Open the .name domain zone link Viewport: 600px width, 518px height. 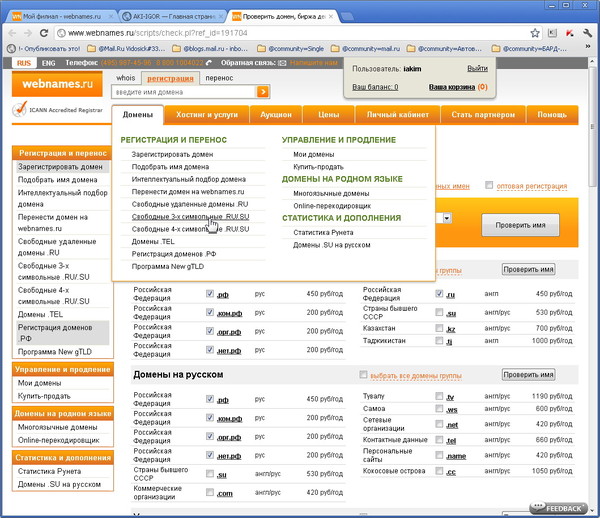[x=456, y=456]
